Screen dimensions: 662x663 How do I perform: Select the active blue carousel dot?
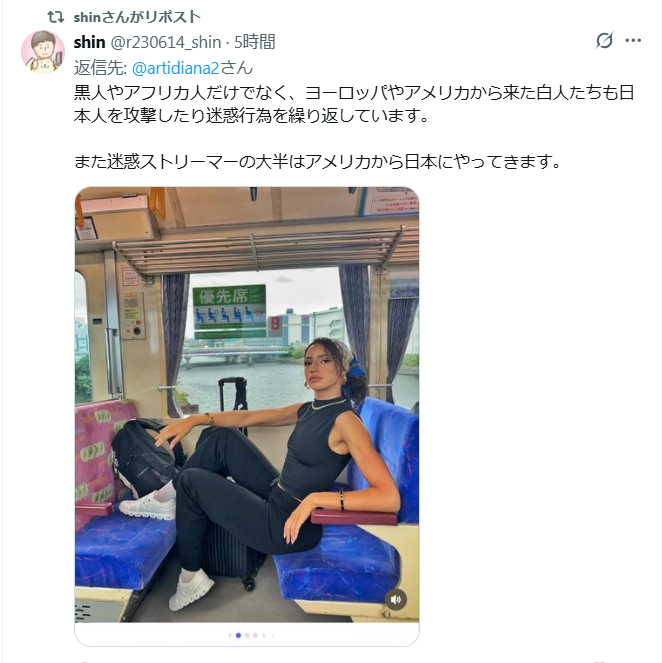coord(238,636)
